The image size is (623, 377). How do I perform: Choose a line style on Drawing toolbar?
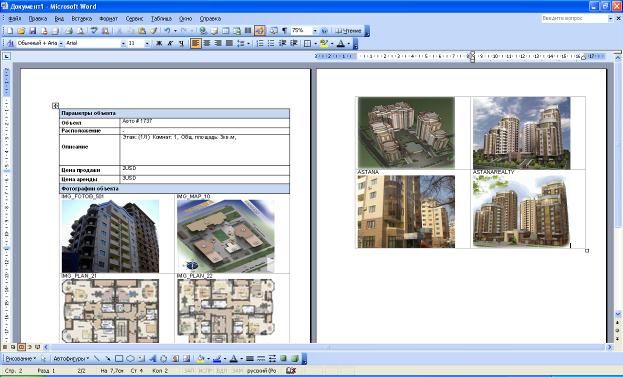coord(250,359)
